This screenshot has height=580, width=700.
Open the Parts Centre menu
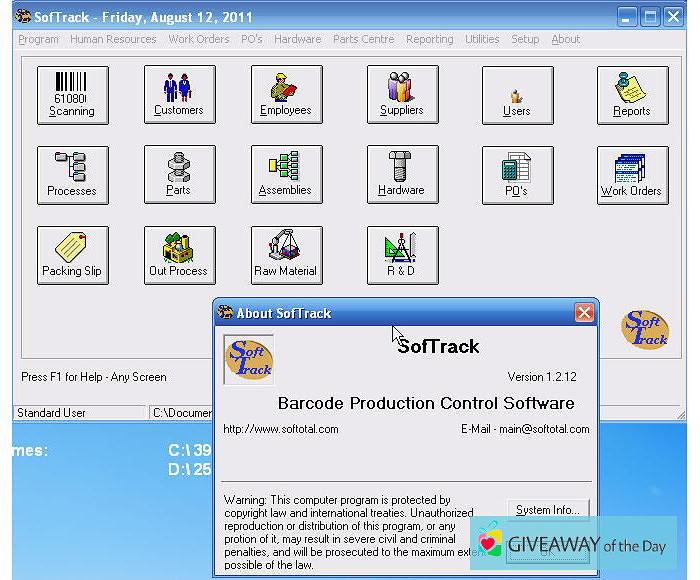[364, 39]
